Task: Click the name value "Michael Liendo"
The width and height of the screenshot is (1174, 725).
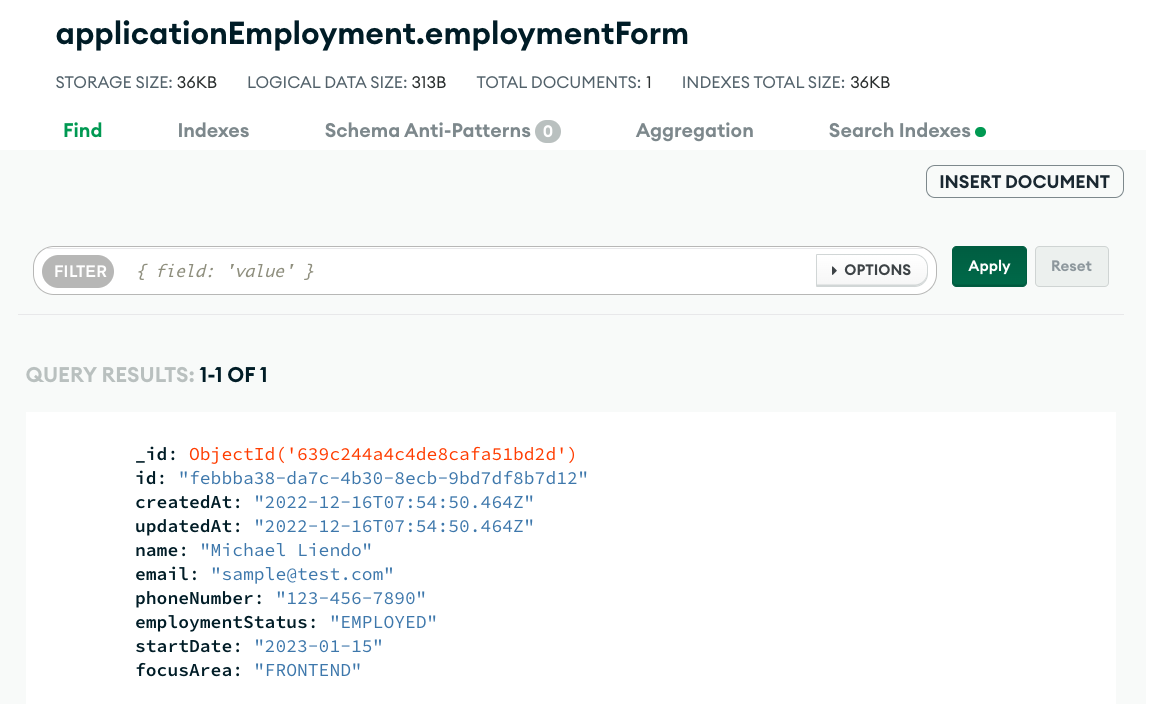Action: pyautogui.click(x=286, y=550)
